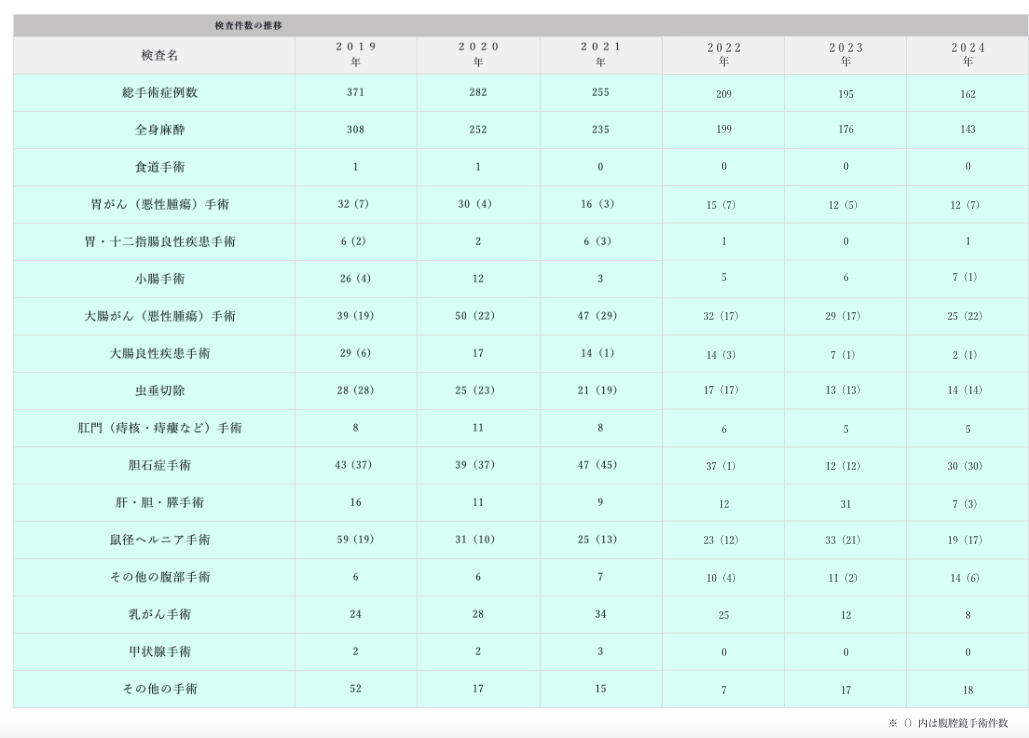Select value 143 in 全身麻酔 row
1029x738 pixels.
tap(968, 129)
